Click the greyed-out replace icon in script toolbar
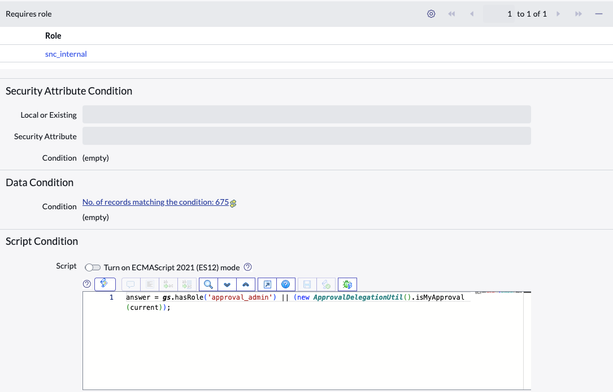 [x=168, y=284]
